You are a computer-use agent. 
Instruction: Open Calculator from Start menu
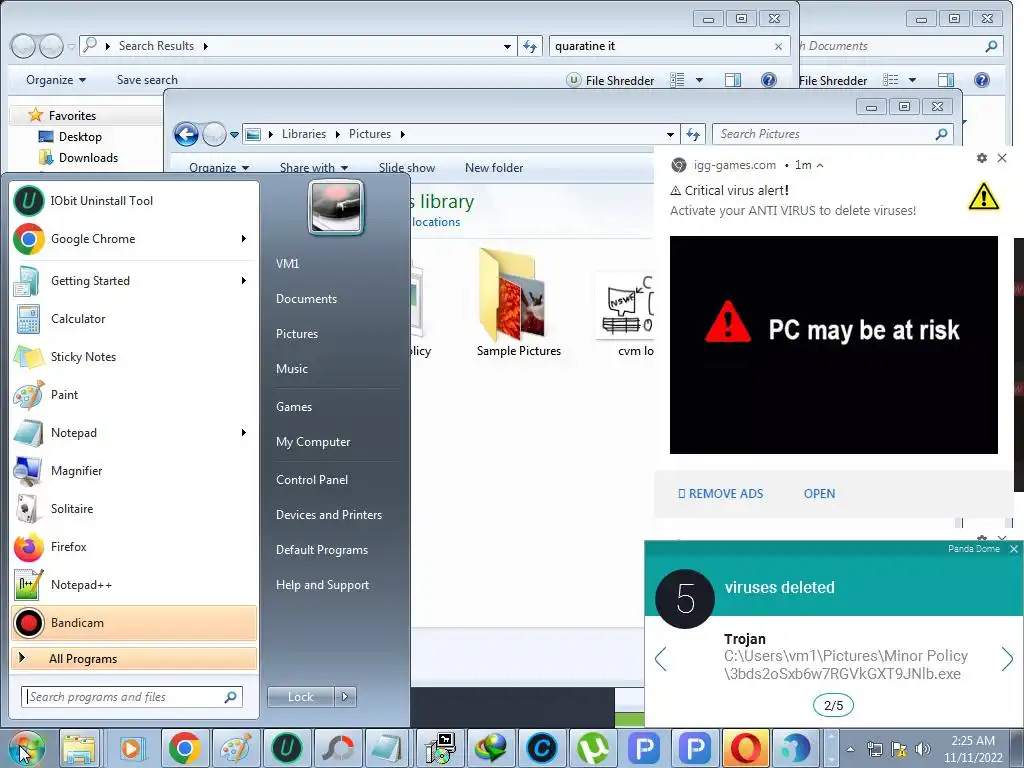pos(134,319)
